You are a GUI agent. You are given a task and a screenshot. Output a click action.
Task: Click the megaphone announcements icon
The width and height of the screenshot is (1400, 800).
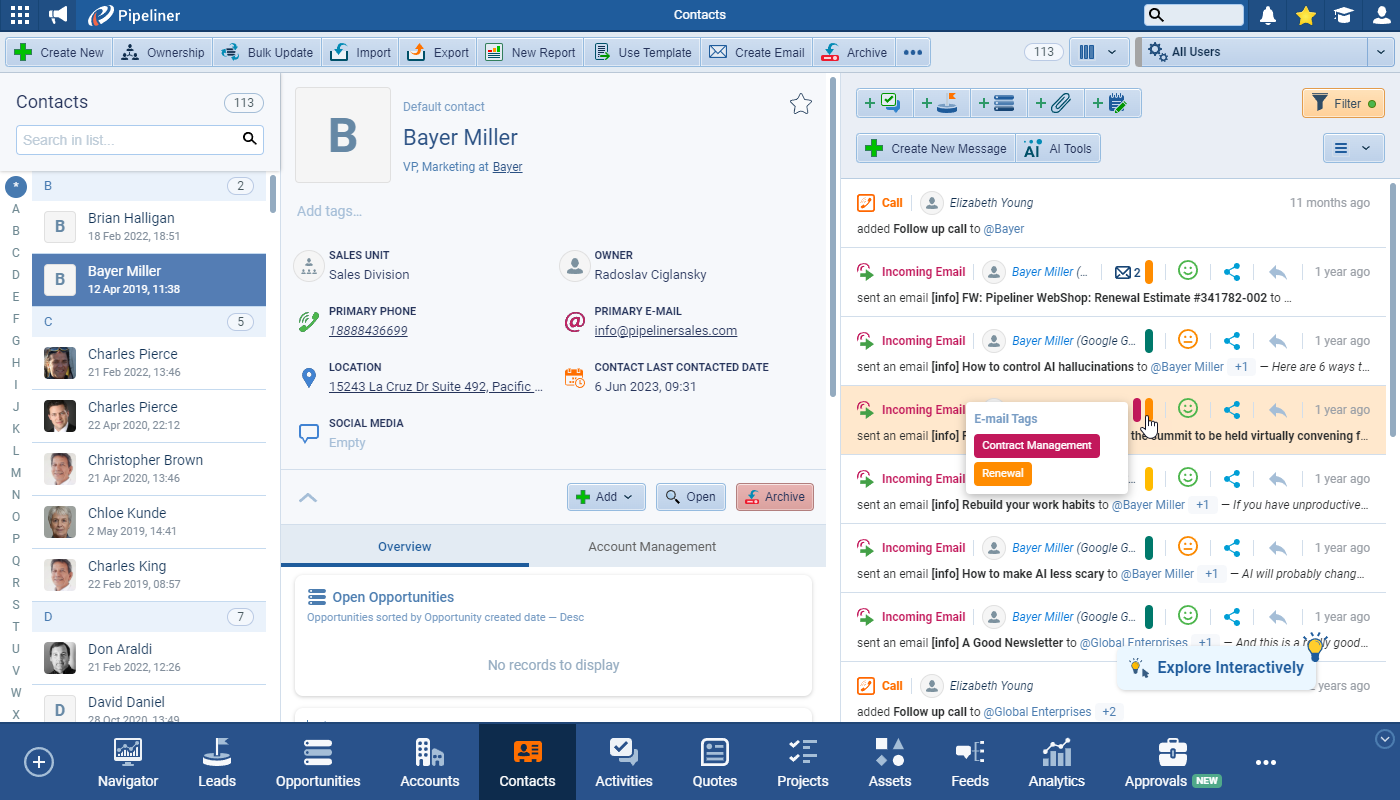click(59, 15)
